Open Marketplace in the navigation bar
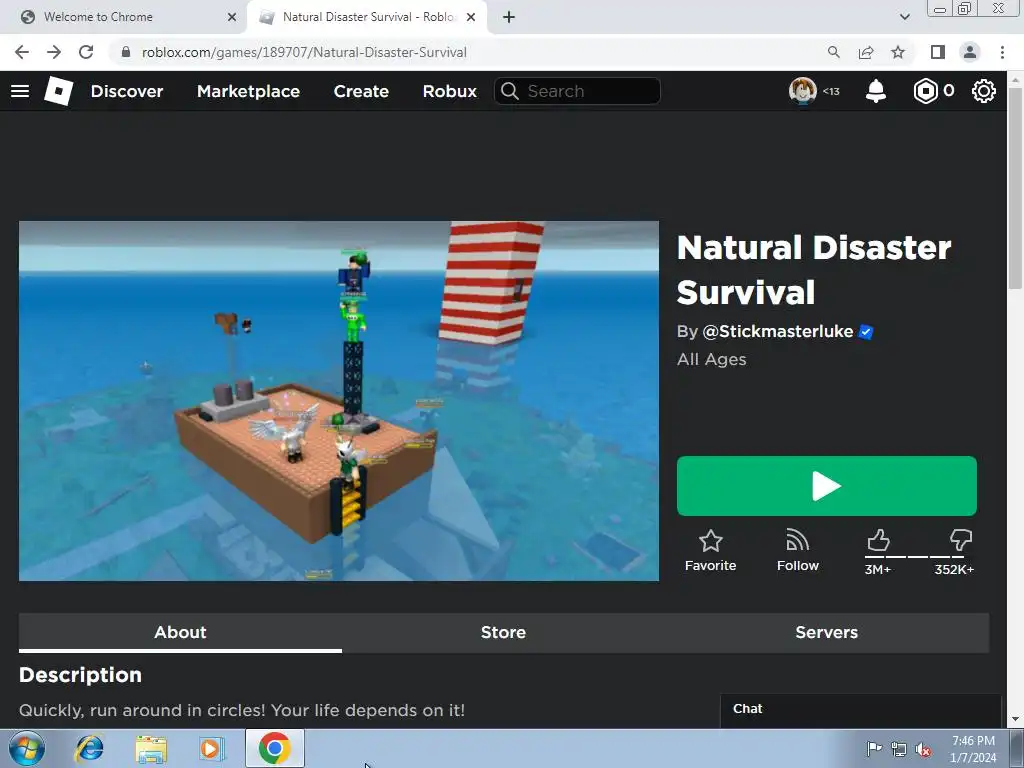The image size is (1024, 768). (248, 91)
